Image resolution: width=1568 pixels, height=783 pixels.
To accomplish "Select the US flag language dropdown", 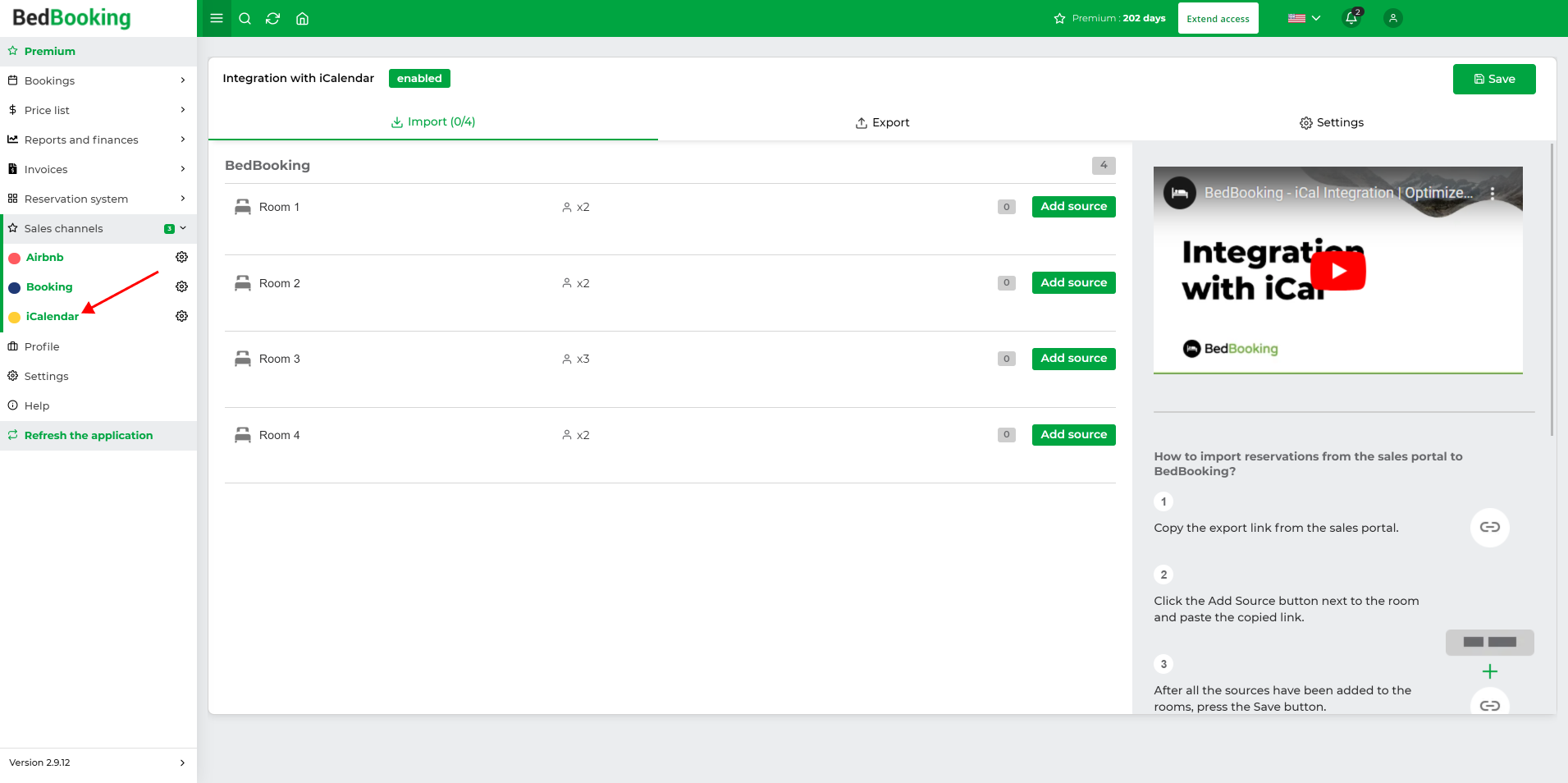I will tap(1304, 18).
